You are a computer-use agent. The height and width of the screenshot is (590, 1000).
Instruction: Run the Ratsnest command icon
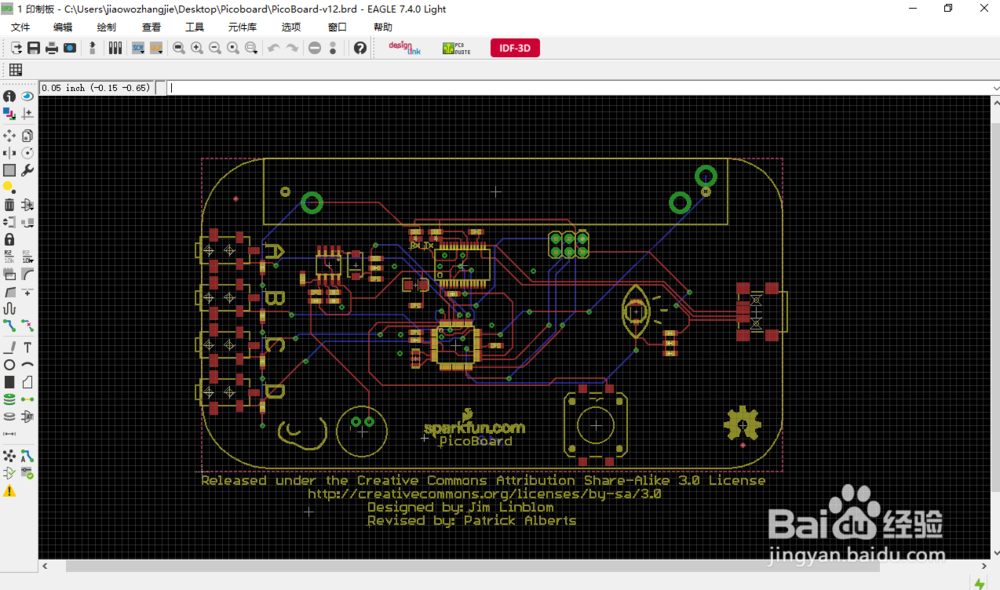point(9,454)
